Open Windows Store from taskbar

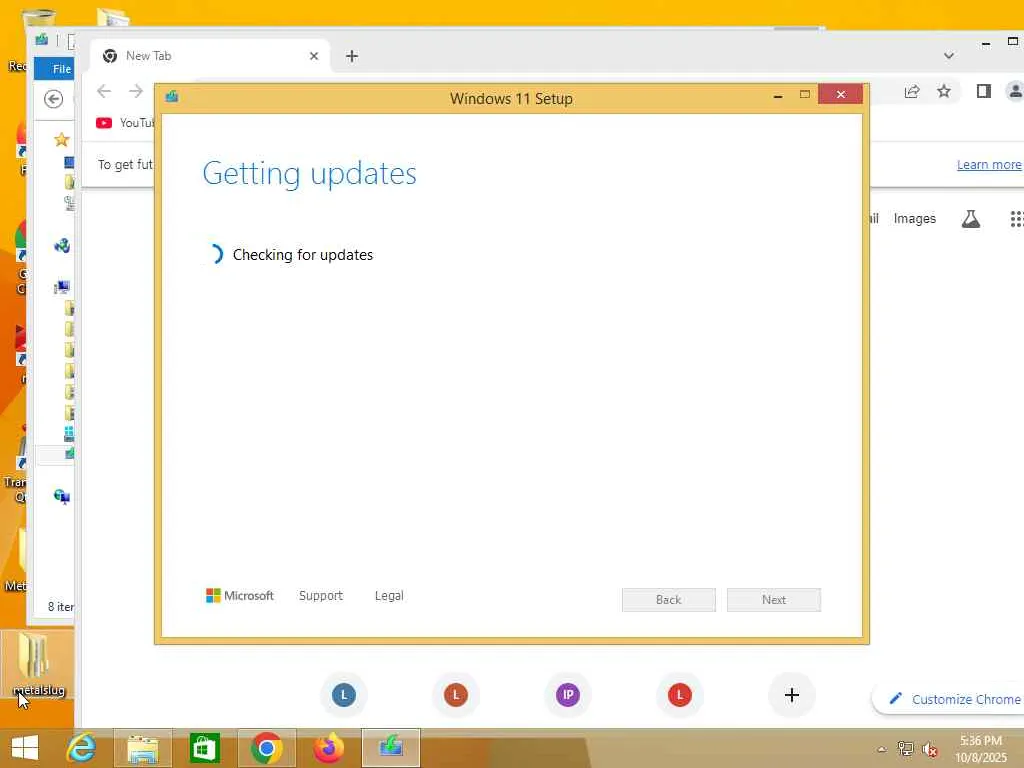pyautogui.click(x=204, y=748)
